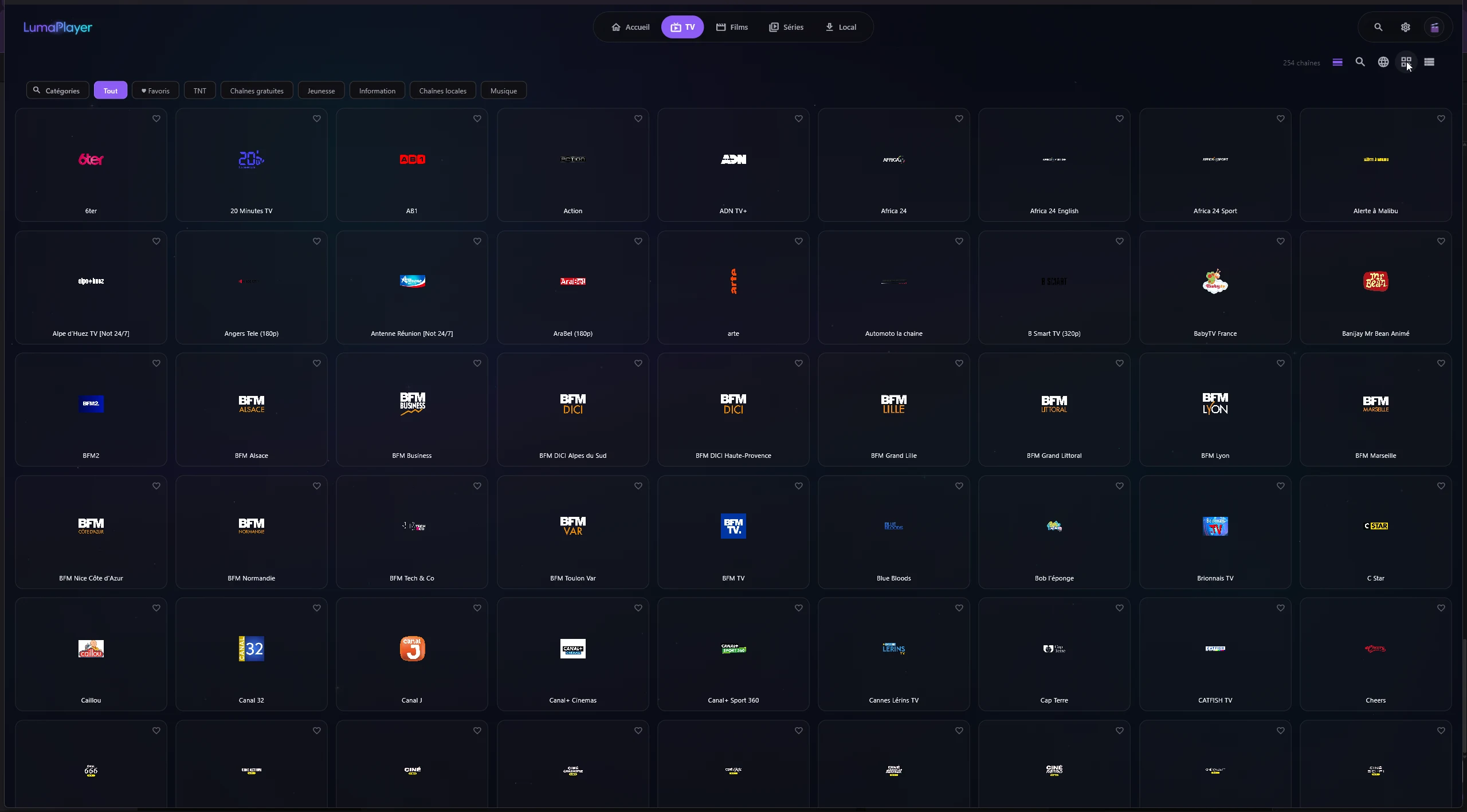1467x812 pixels.
Task: Click the BFM Business logo
Action: (412, 404)
